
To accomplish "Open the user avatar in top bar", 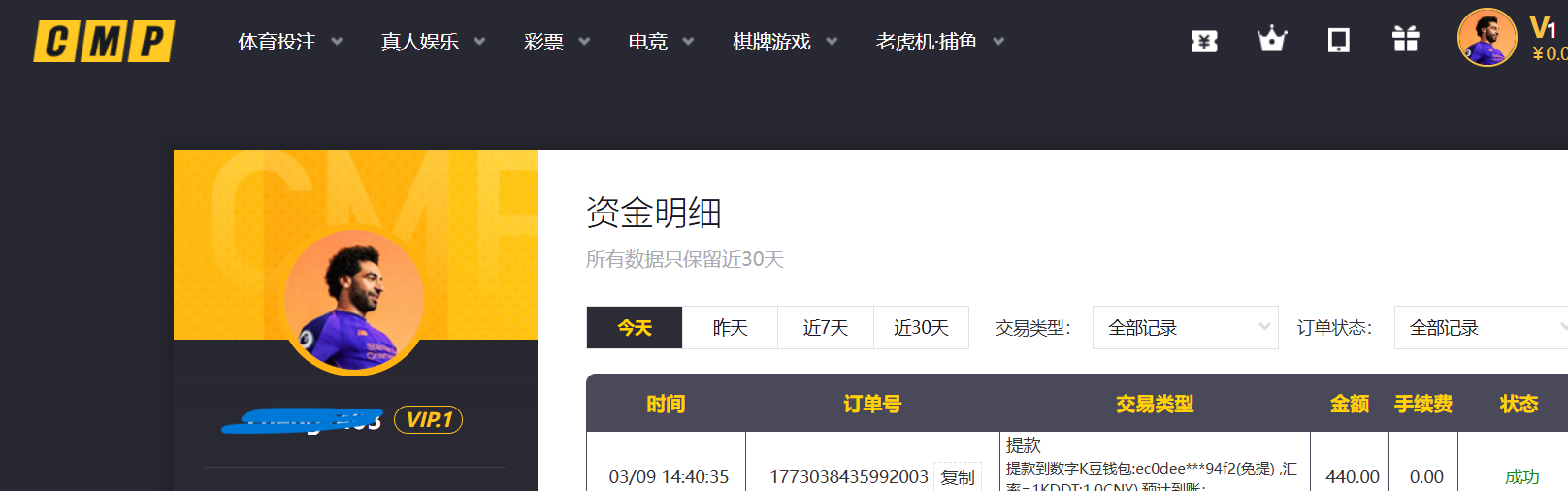I will click(1486, 39).
